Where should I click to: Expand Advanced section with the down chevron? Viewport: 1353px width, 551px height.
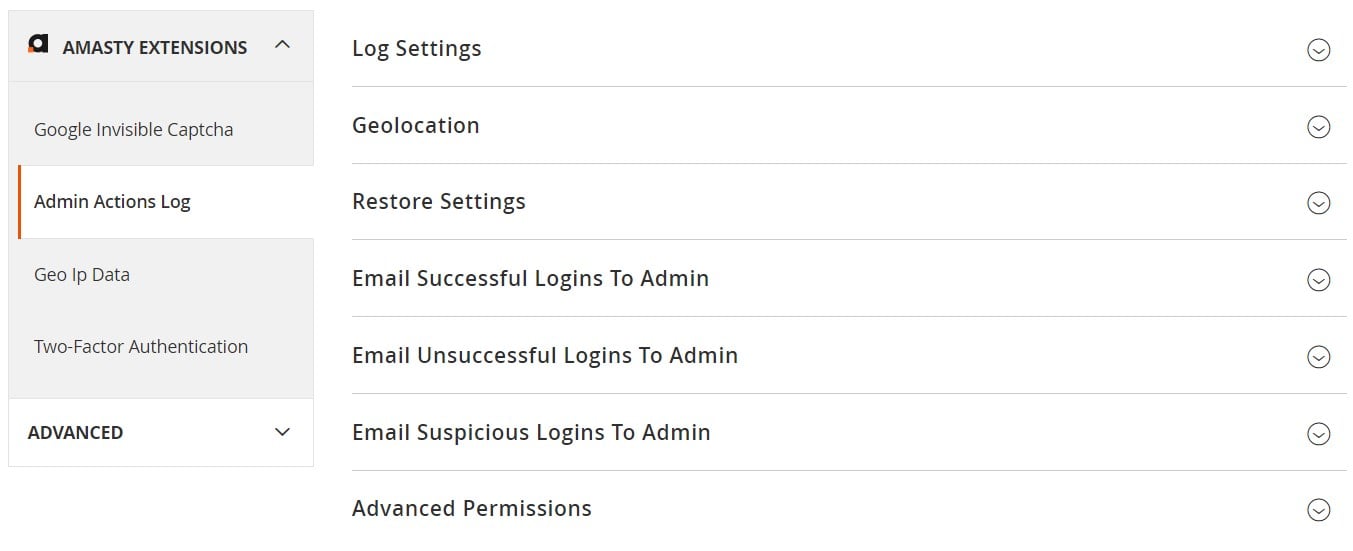282,432
